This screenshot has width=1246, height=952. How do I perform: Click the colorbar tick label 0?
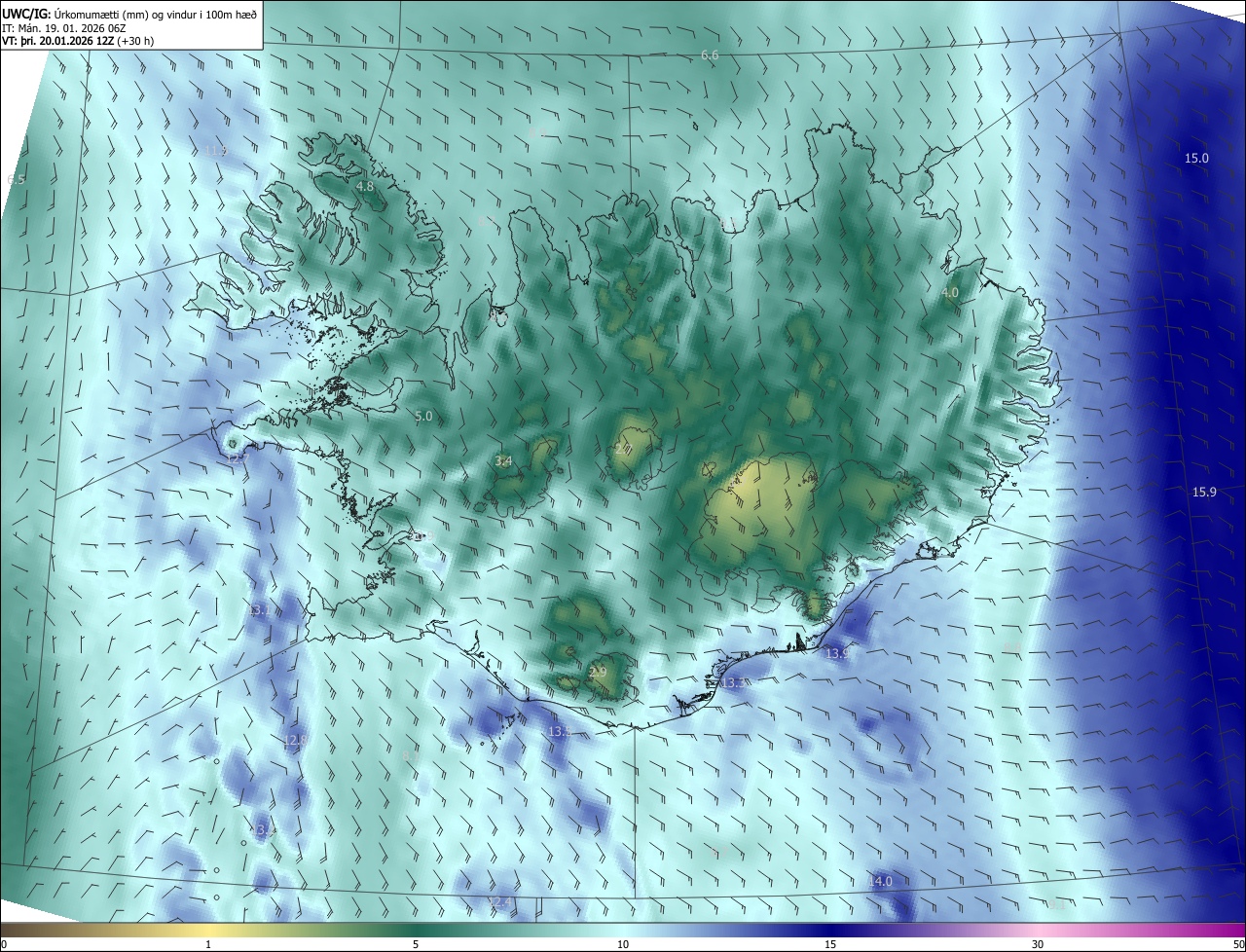pos(3,944)
